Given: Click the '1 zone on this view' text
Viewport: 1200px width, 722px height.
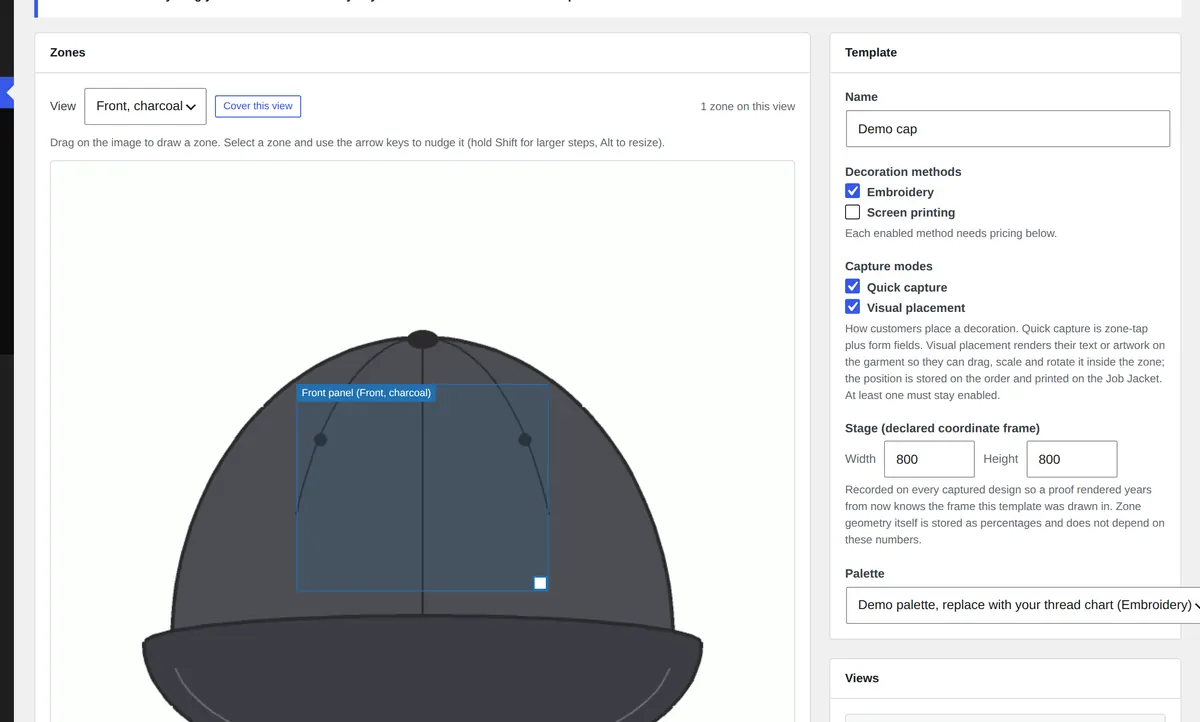Looking at the screenshot, I should (748, 107).
